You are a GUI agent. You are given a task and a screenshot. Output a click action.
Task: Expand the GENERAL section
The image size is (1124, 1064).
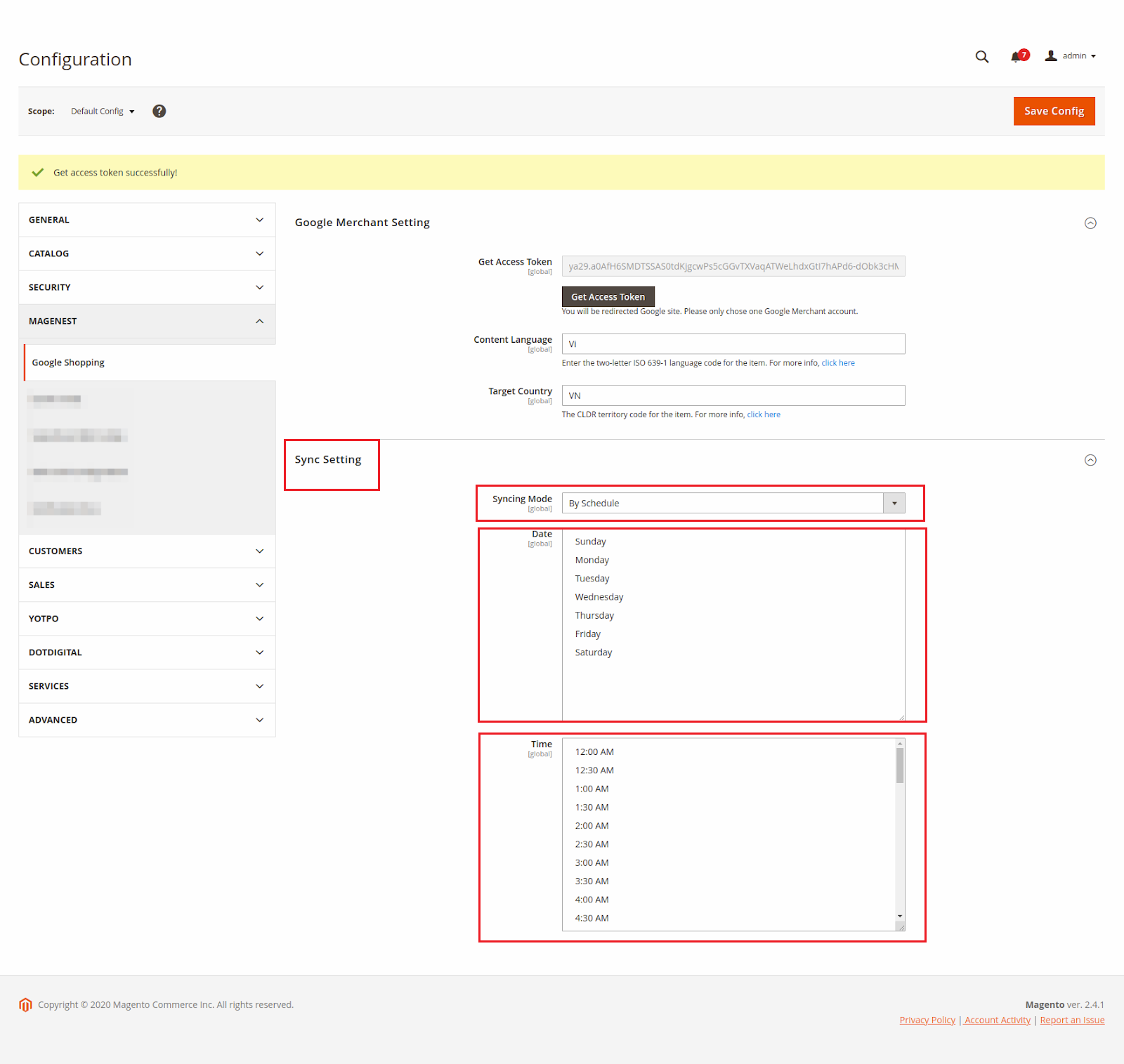(147, 220)
